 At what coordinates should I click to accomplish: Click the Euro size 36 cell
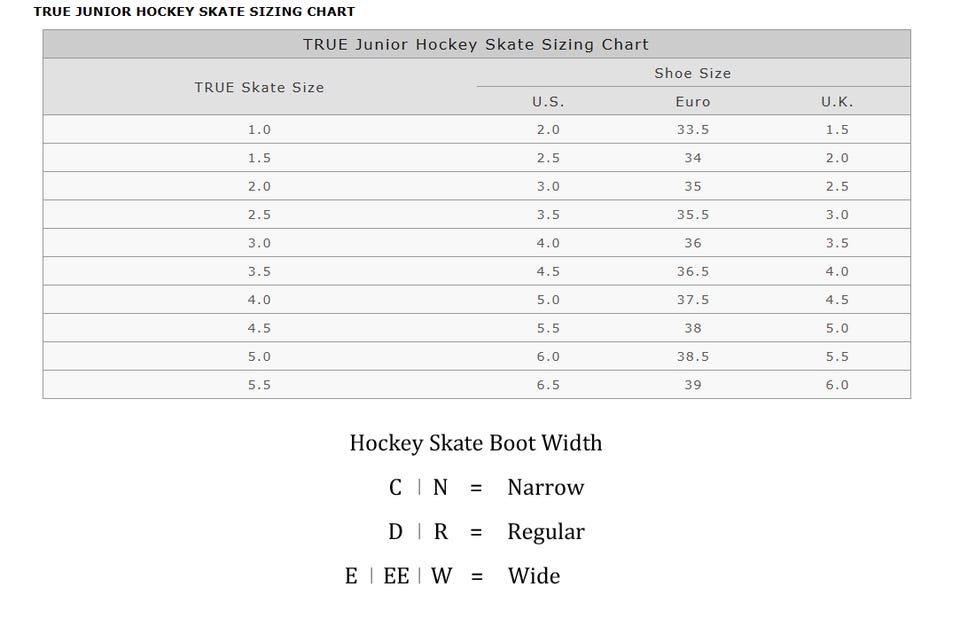coord(692,243)
